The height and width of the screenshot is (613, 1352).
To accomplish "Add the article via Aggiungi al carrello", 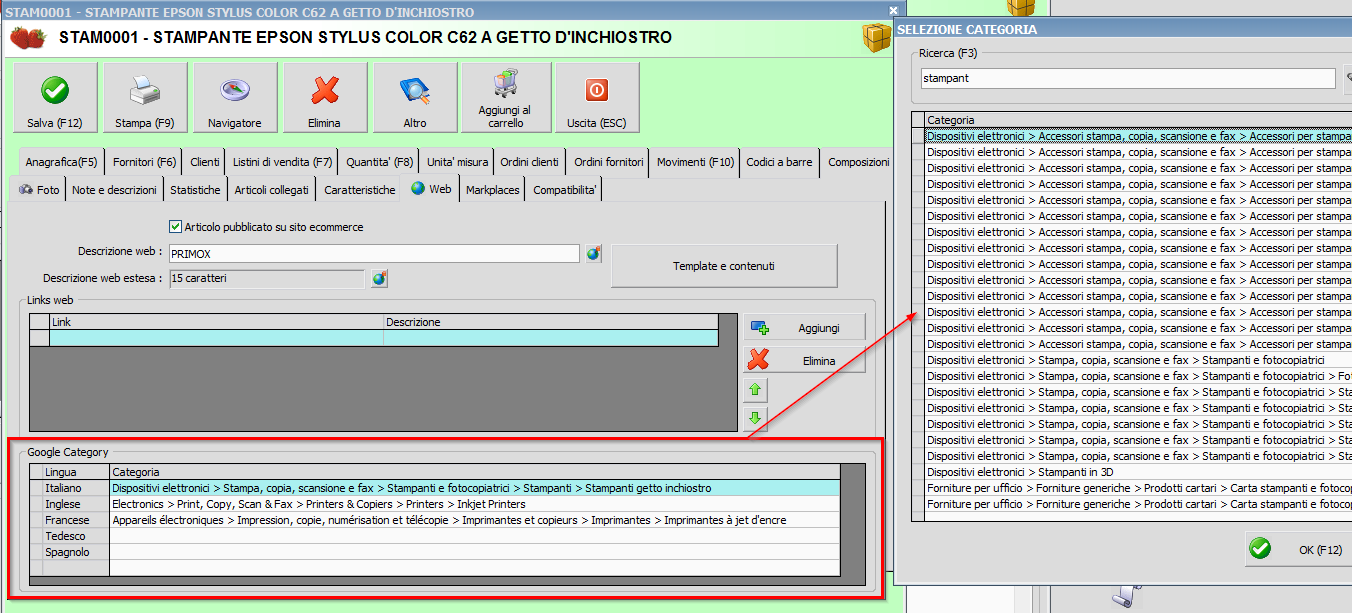I will [x=505, y=97].
